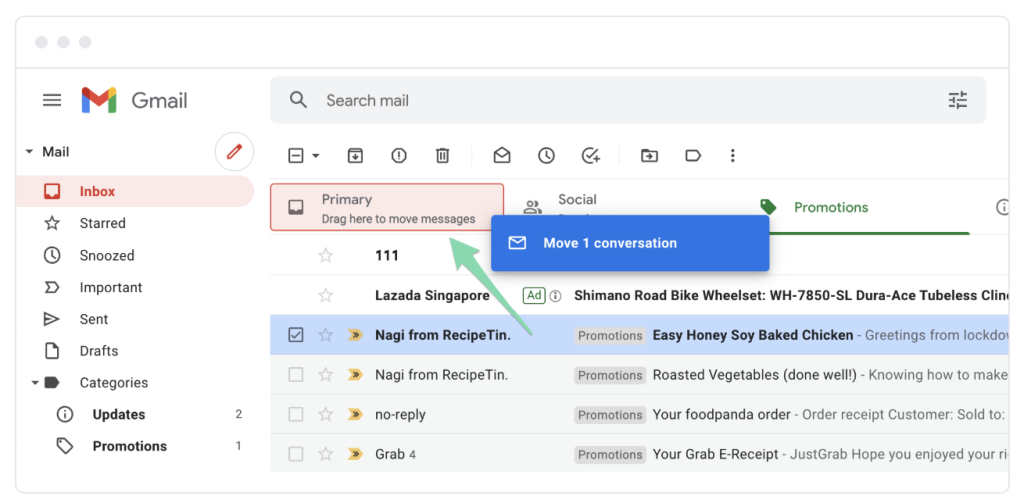Image resolution: width=1024 pixels, height=503 pixels.
Task: Open the More options three-dot menu
Action: pos(733,155)
